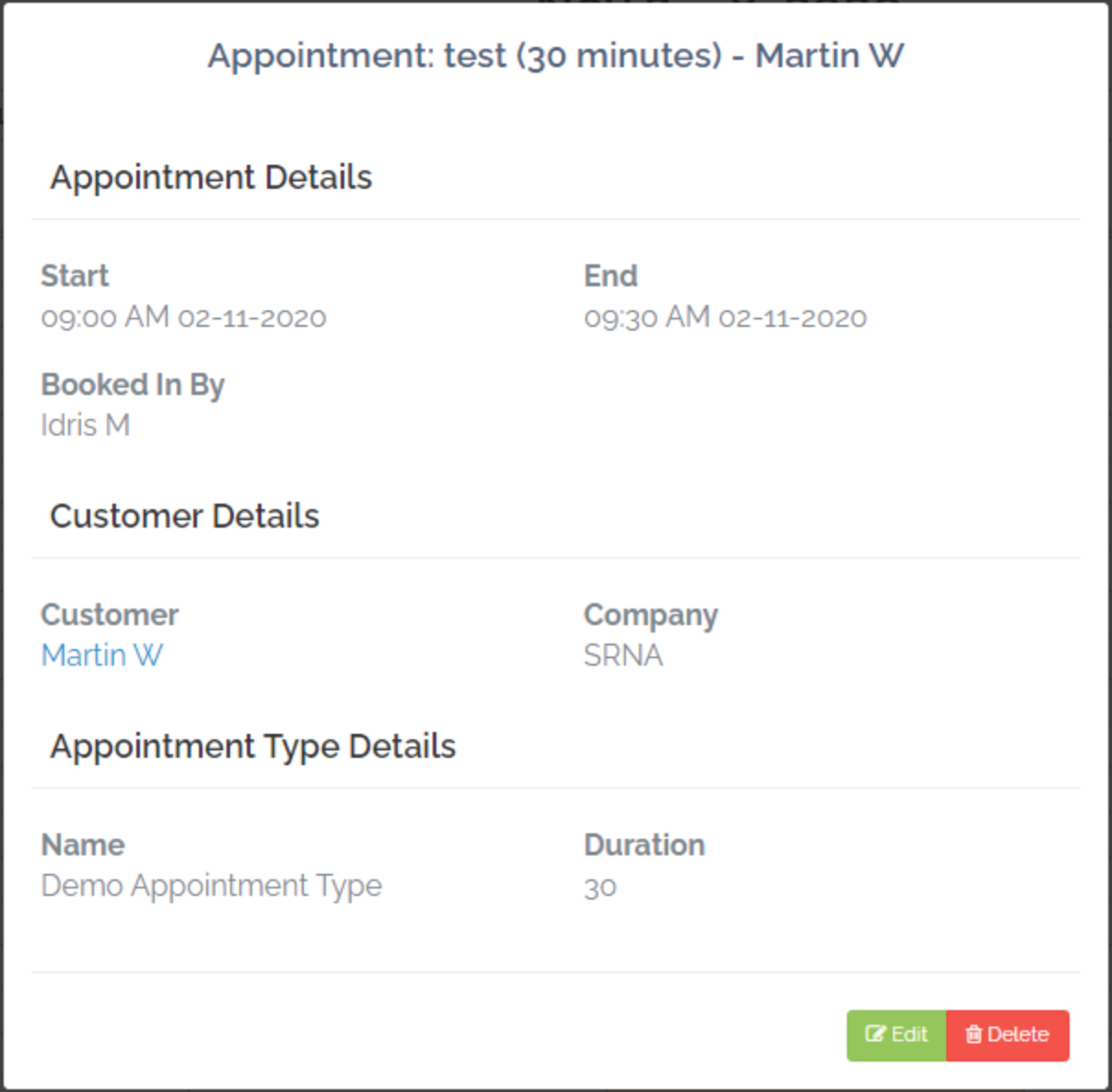Click the Start time value 09:00 AM
Viewport: 1112px width, 1092px height.
tap(104, 317)
